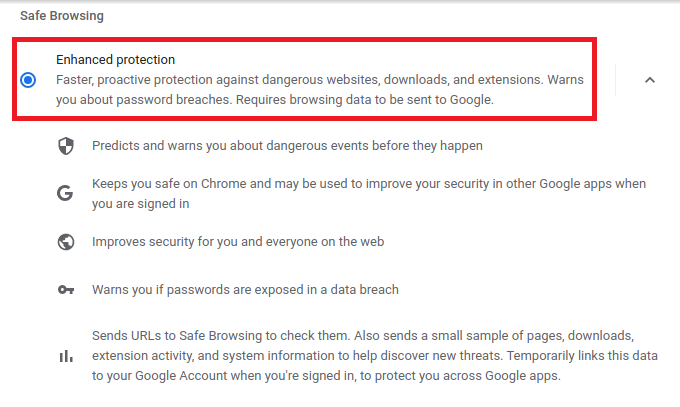This screenshot has height=407, width=680.
Task: Click the shield icon for dangerous events
Action: pyautogui.click(x=67, y=146)
